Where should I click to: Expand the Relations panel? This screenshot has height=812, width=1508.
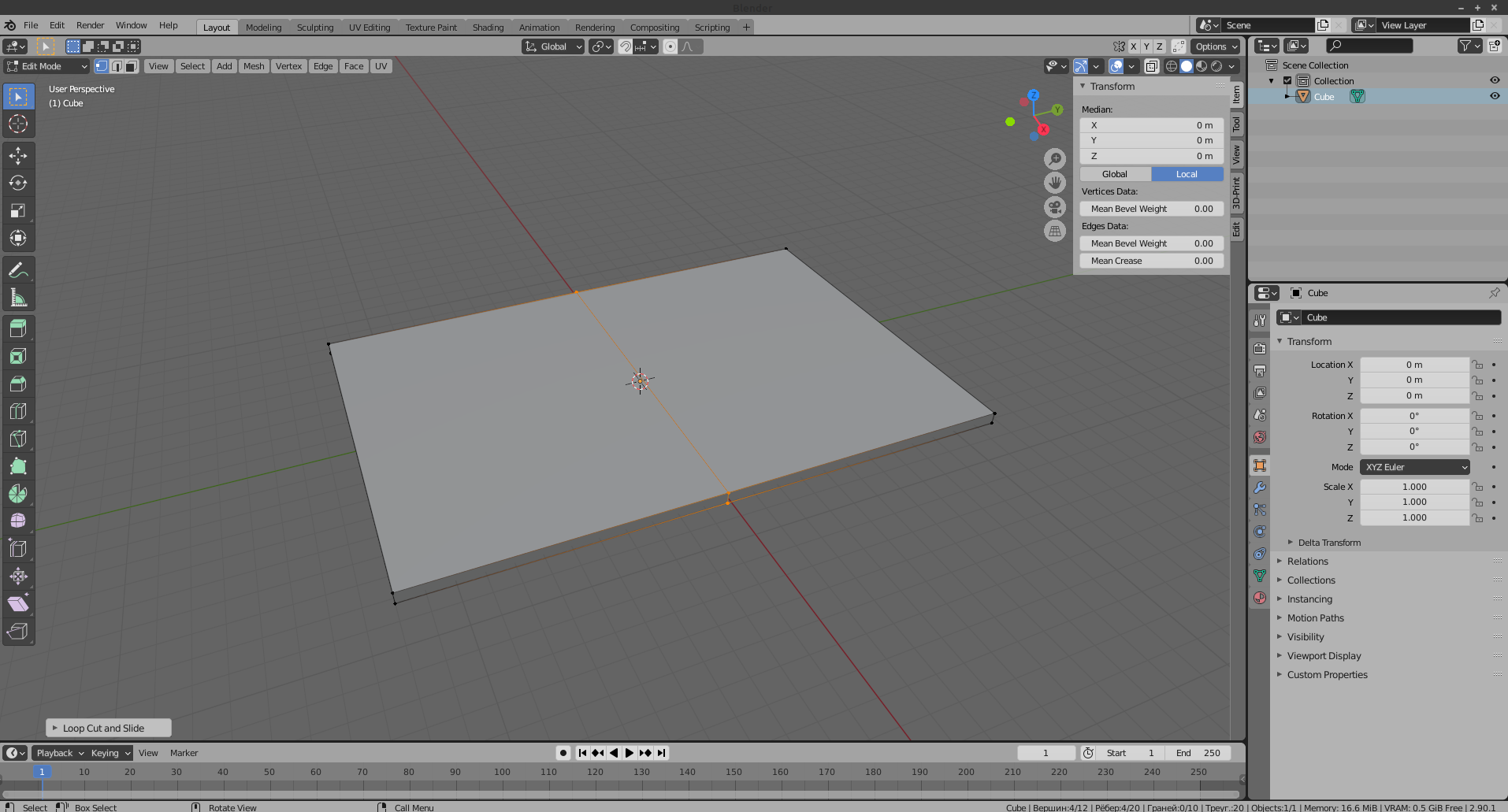coord(1308,562)
